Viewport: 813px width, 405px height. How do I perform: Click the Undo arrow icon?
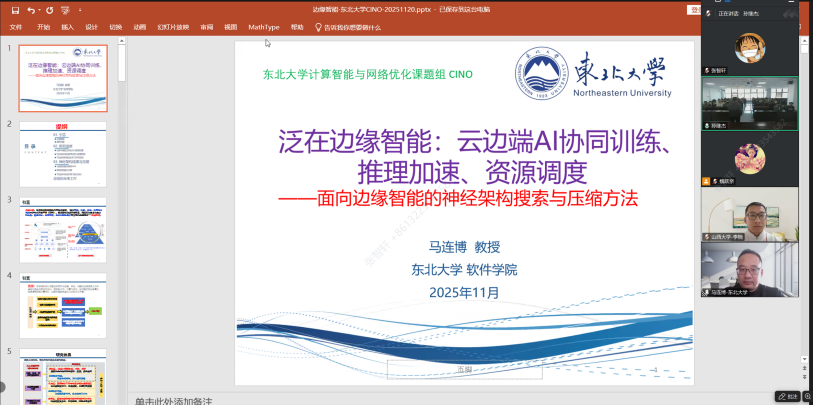(x=33, y=9)
